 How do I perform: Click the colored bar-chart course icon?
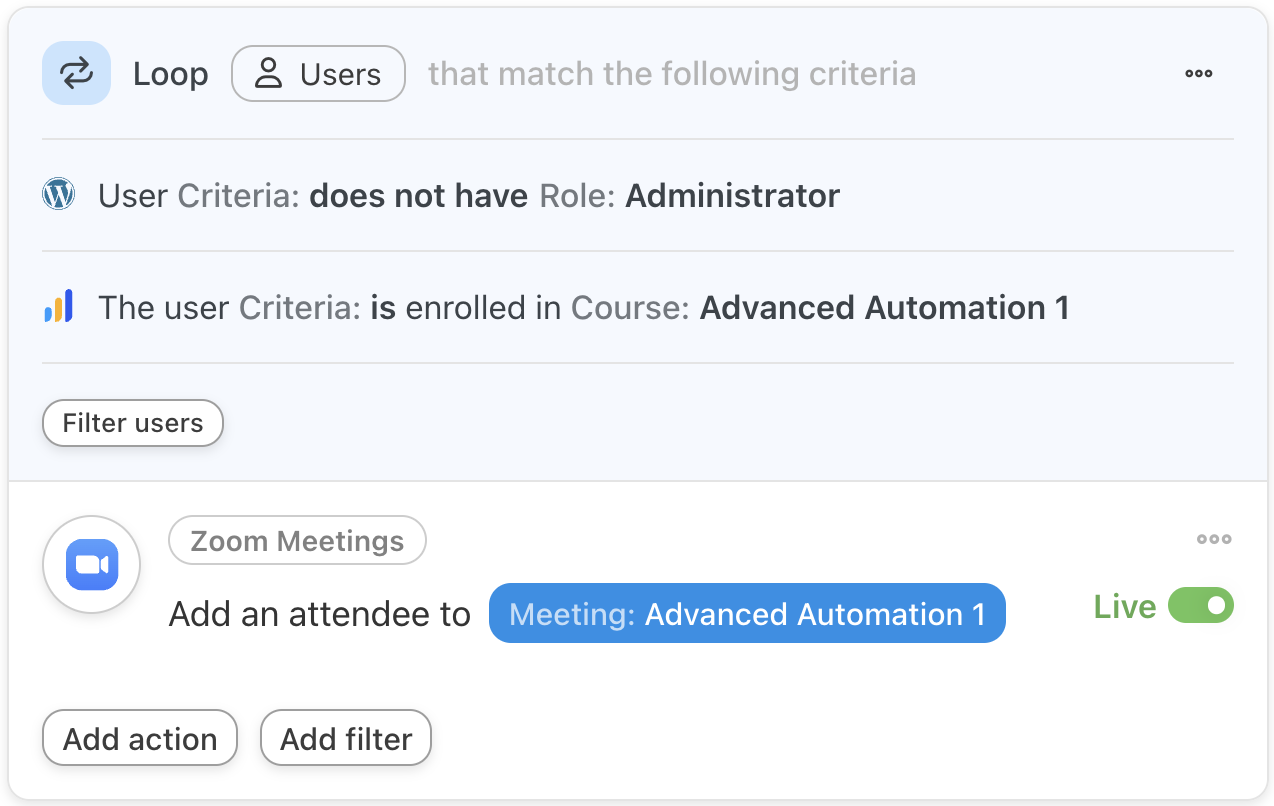point(59,306)
